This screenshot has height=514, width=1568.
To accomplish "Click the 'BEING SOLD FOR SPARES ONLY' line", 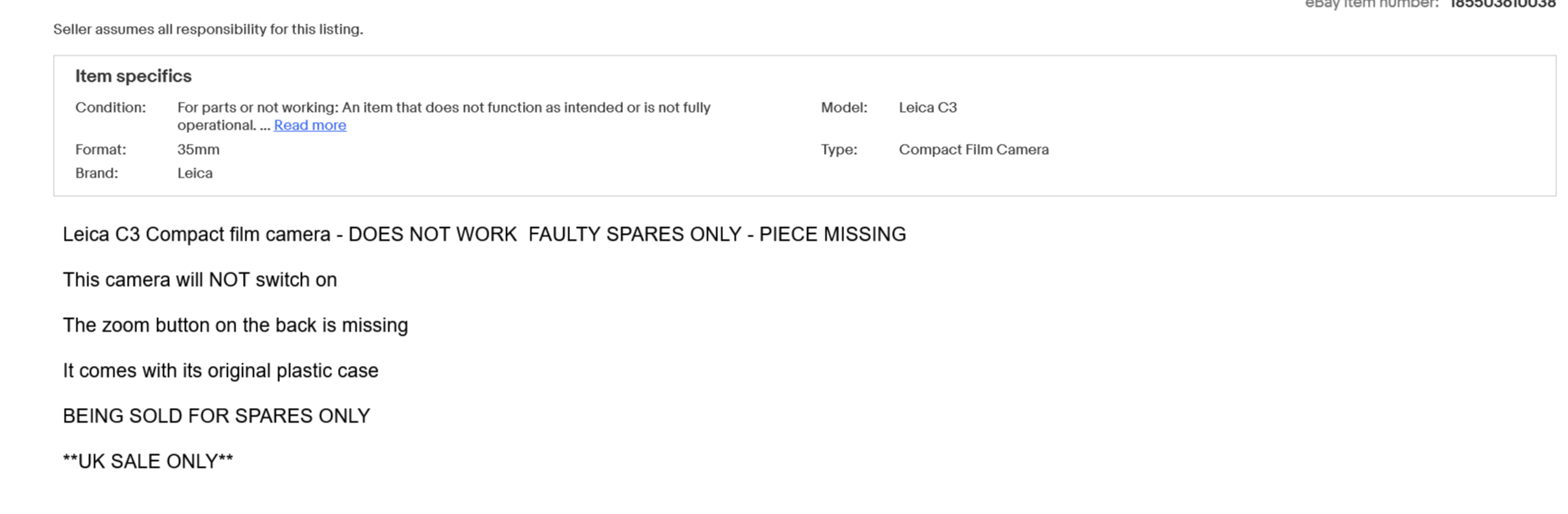I will [x=216, y=416].
